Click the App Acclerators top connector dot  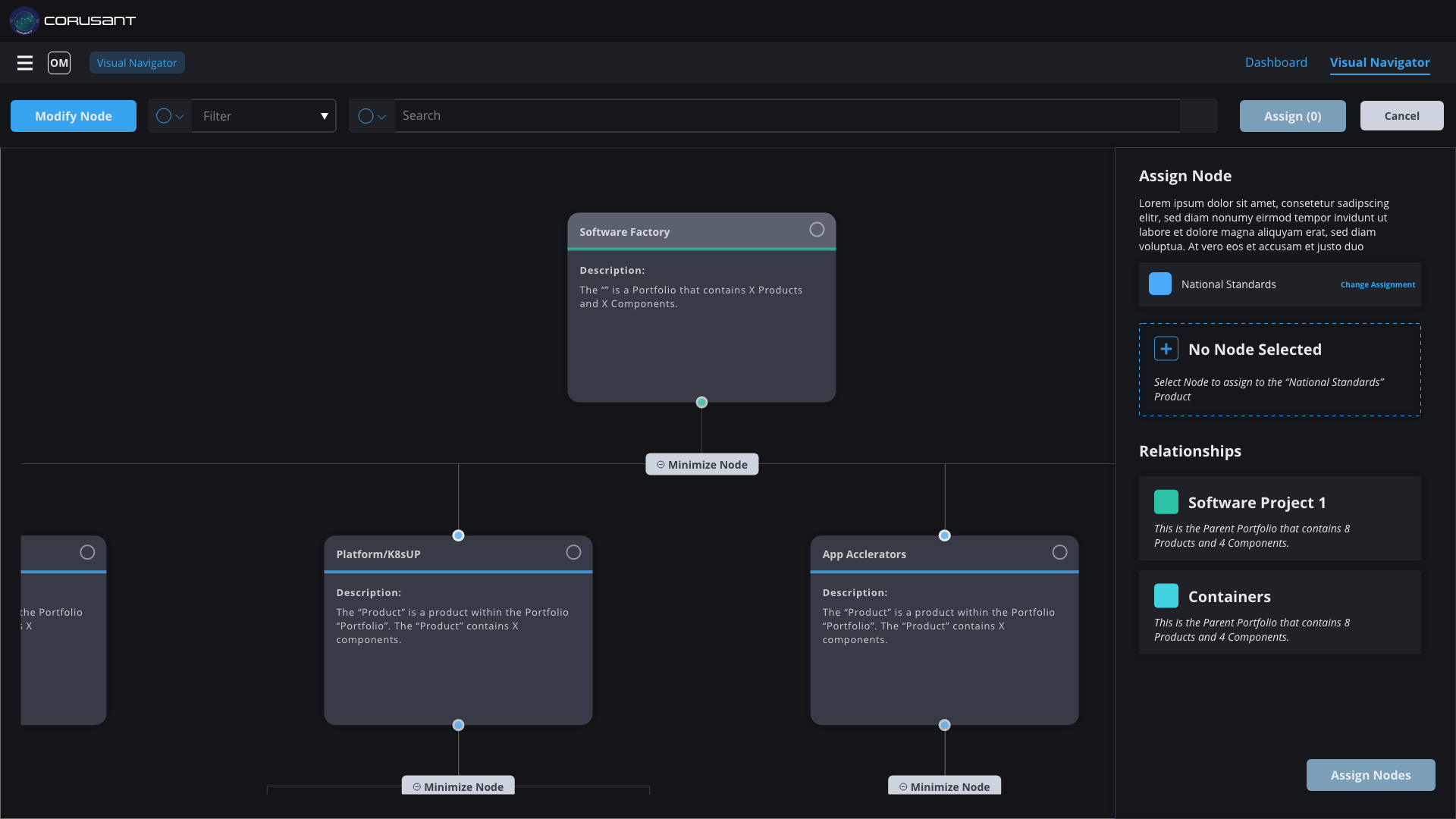tap(944, 535)
